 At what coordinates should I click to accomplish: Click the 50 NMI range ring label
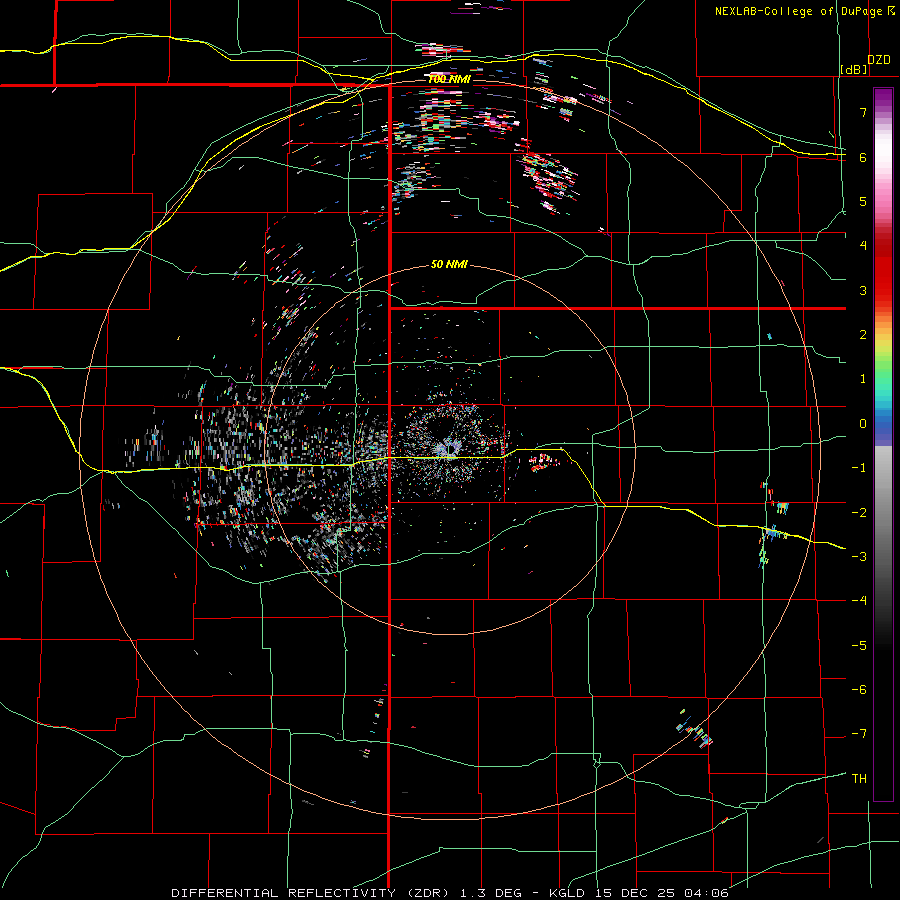(449, 265)
